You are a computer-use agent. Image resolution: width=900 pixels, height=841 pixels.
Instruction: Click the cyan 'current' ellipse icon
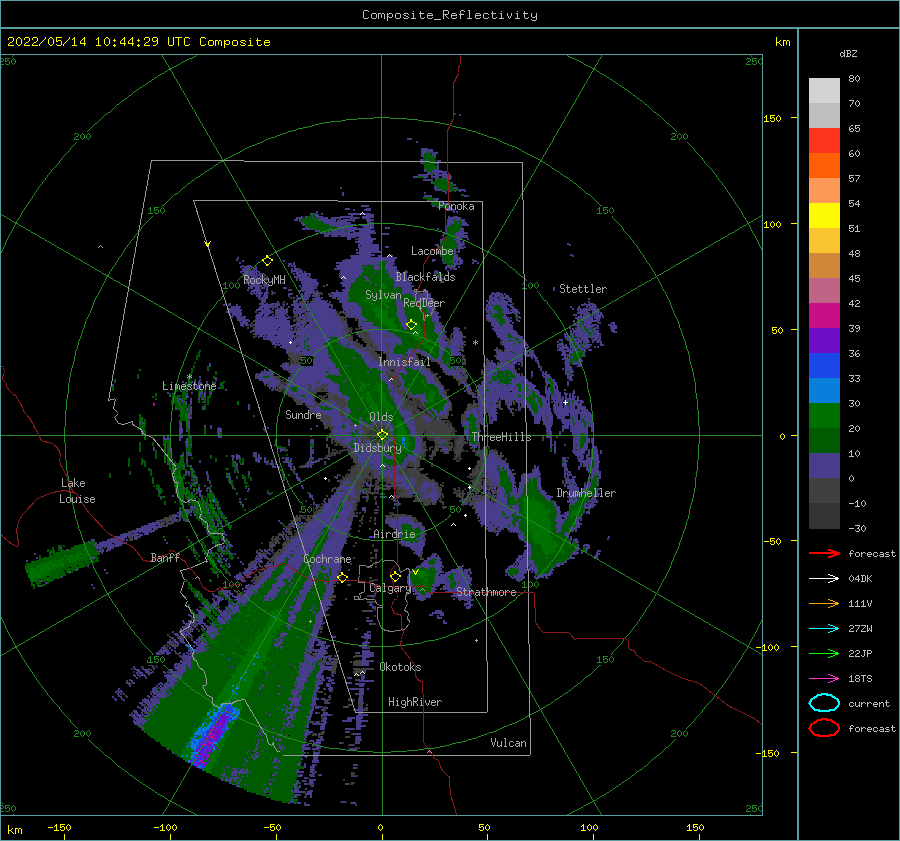coord(824,703)
